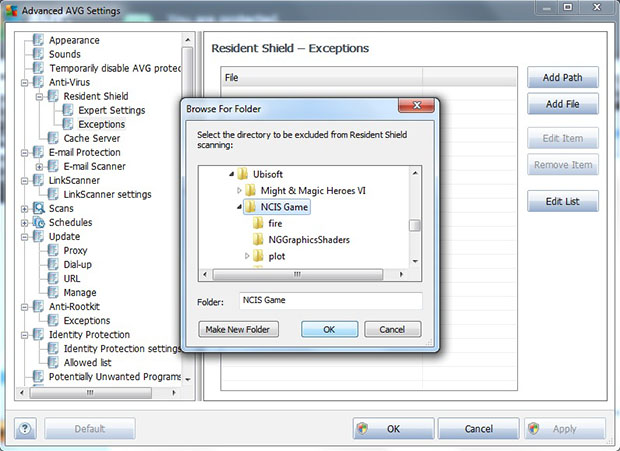
Task: Click the Cache Server page icon
Action: (x=53, y=138)
